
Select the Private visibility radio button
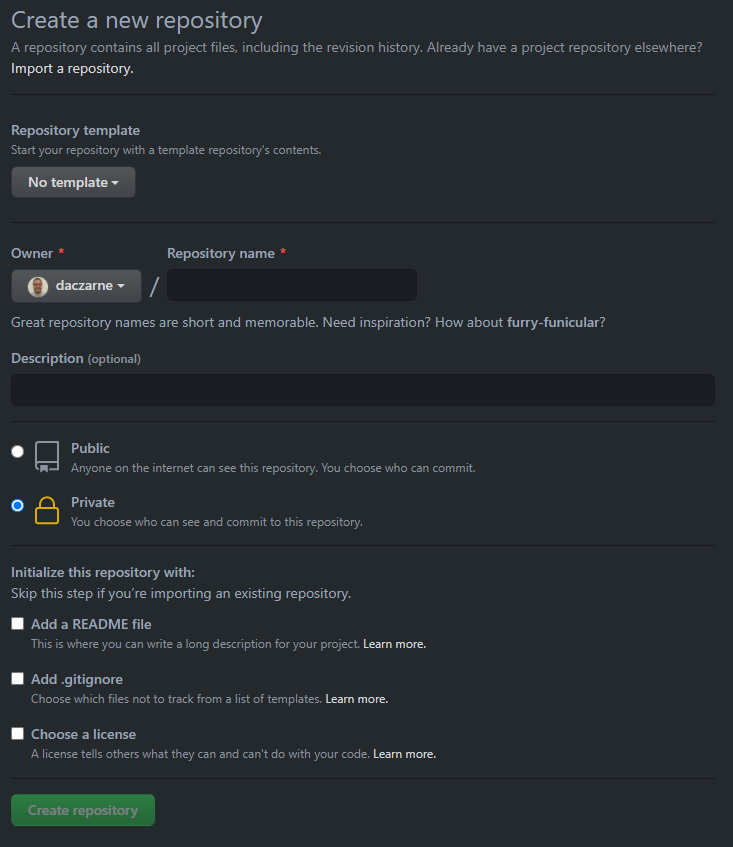pyautogui.click(x=17, y=506)
